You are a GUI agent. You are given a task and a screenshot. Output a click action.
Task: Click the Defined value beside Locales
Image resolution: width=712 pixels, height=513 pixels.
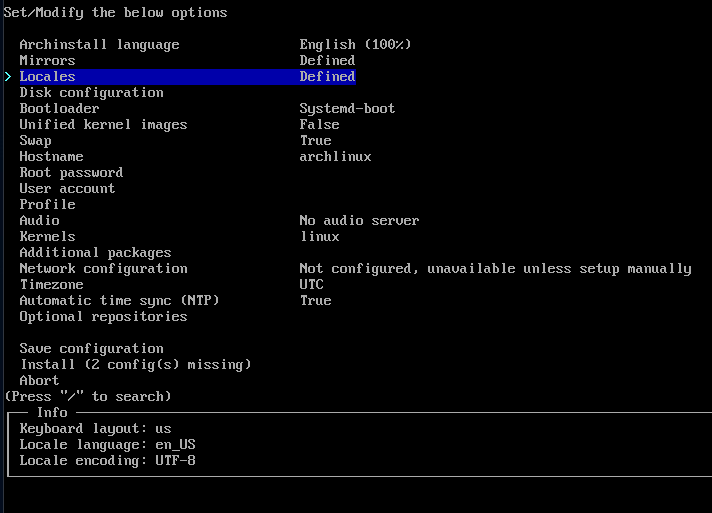(x=327, y=76)
